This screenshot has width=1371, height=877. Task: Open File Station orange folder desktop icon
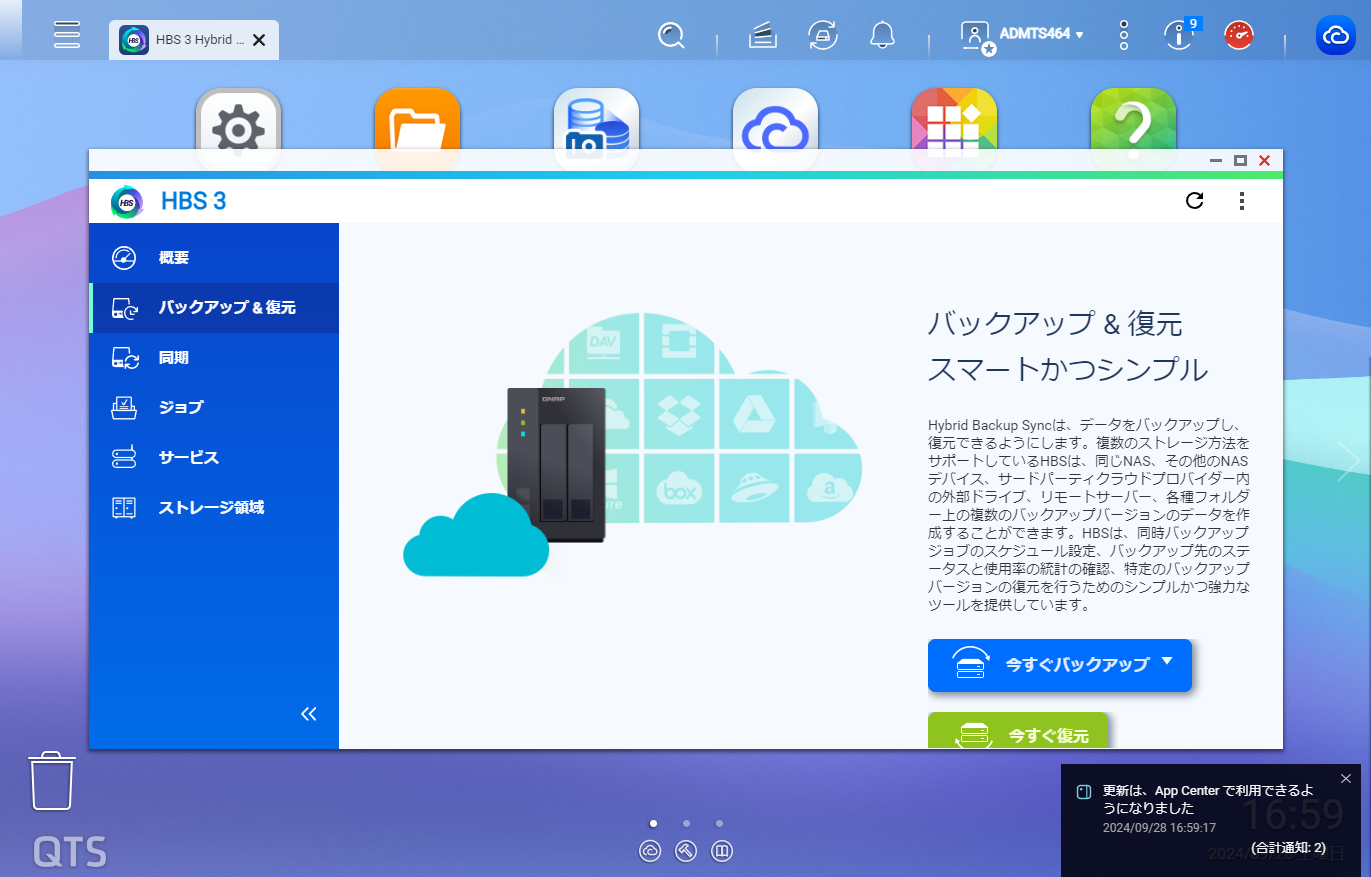[417, 120]
